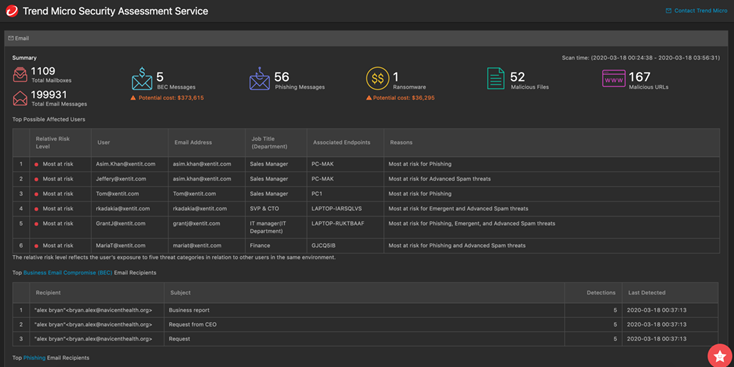Click email address grantj@xentit.com

(x=197, y=223)
